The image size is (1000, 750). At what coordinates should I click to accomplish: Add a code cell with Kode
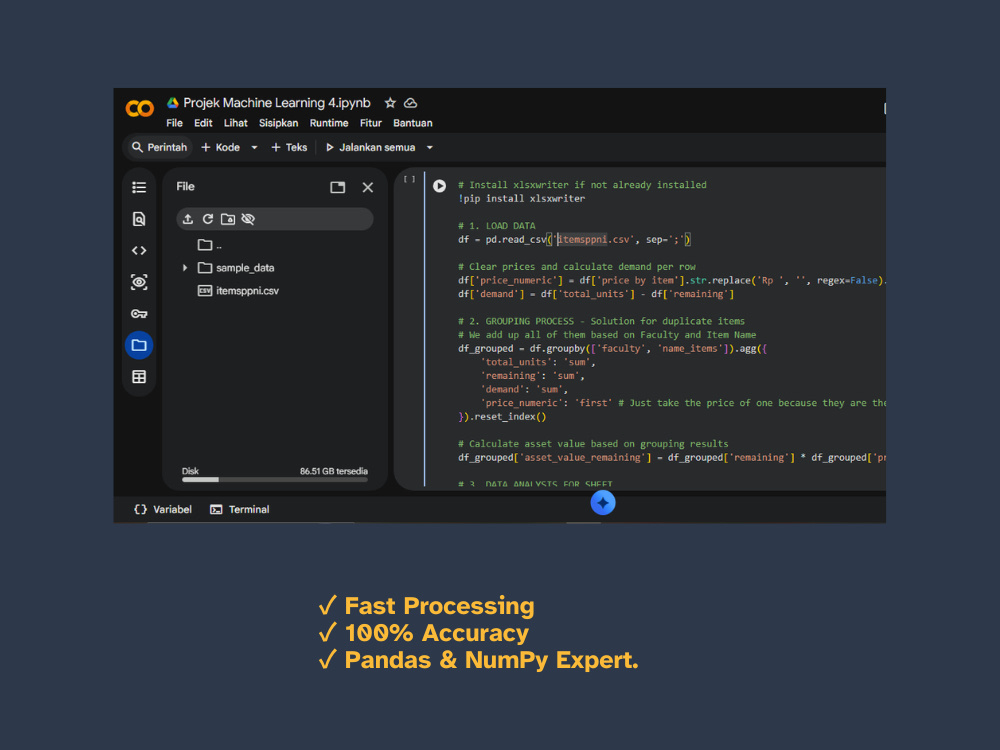221,147
